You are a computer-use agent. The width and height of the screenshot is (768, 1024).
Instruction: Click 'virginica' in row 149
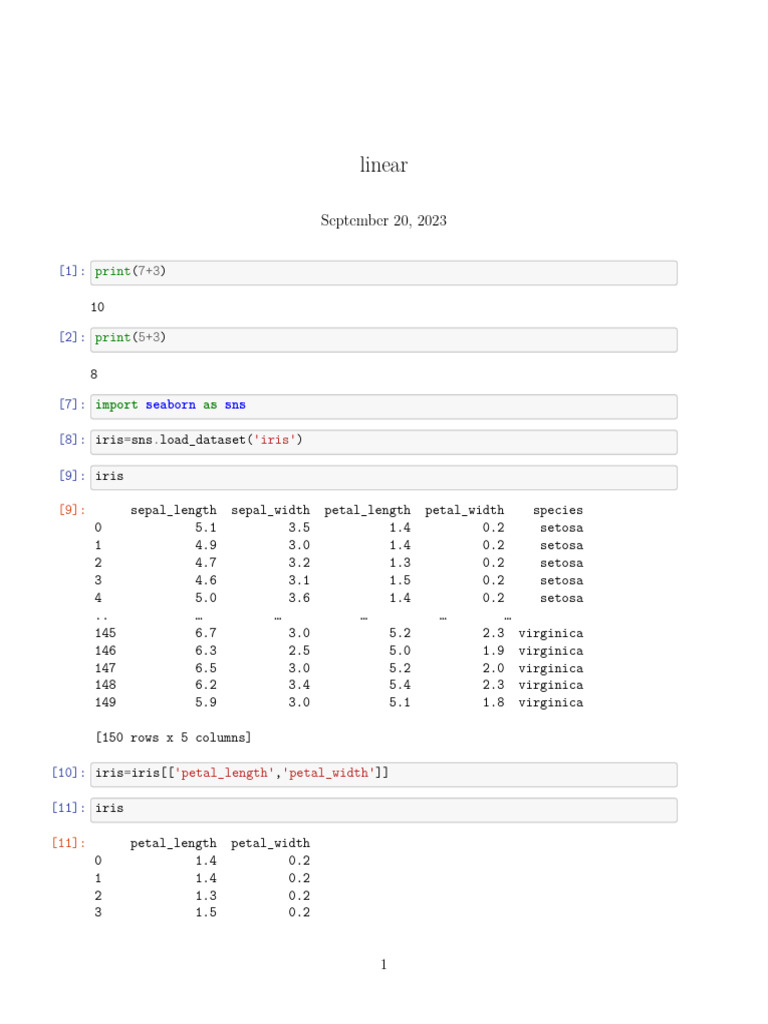551,703
